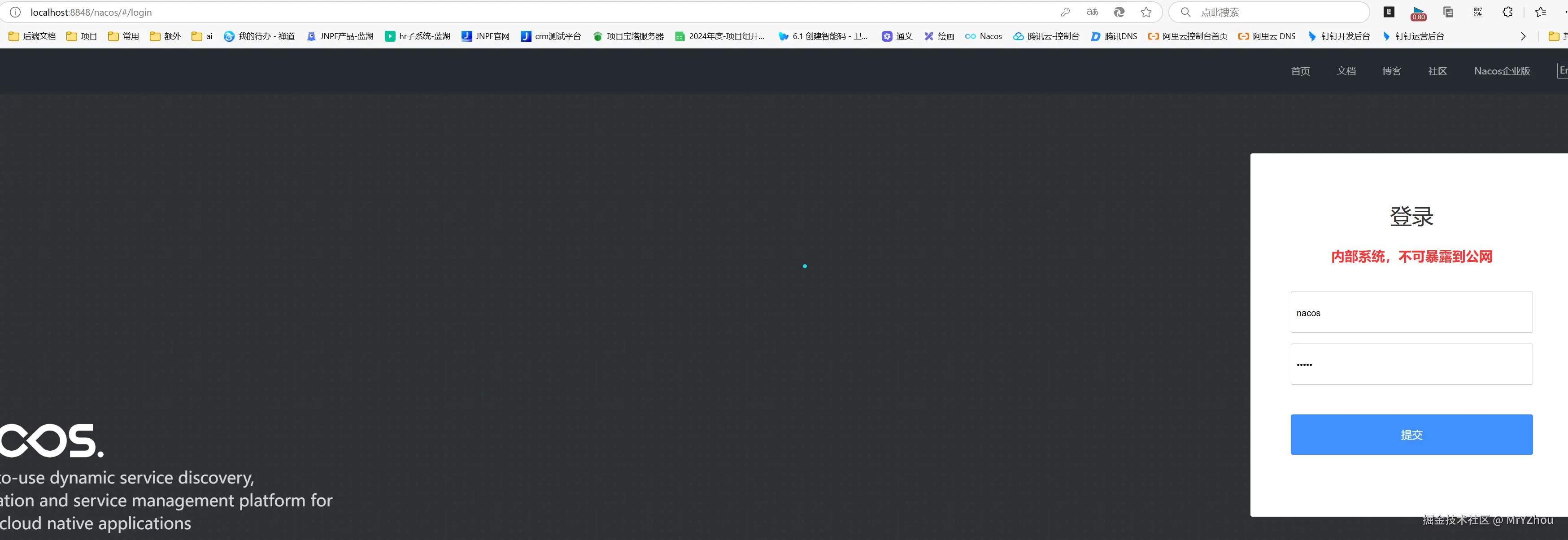Click into the password input field
The image size is (1568, 540).
[x=1411, y=364]
